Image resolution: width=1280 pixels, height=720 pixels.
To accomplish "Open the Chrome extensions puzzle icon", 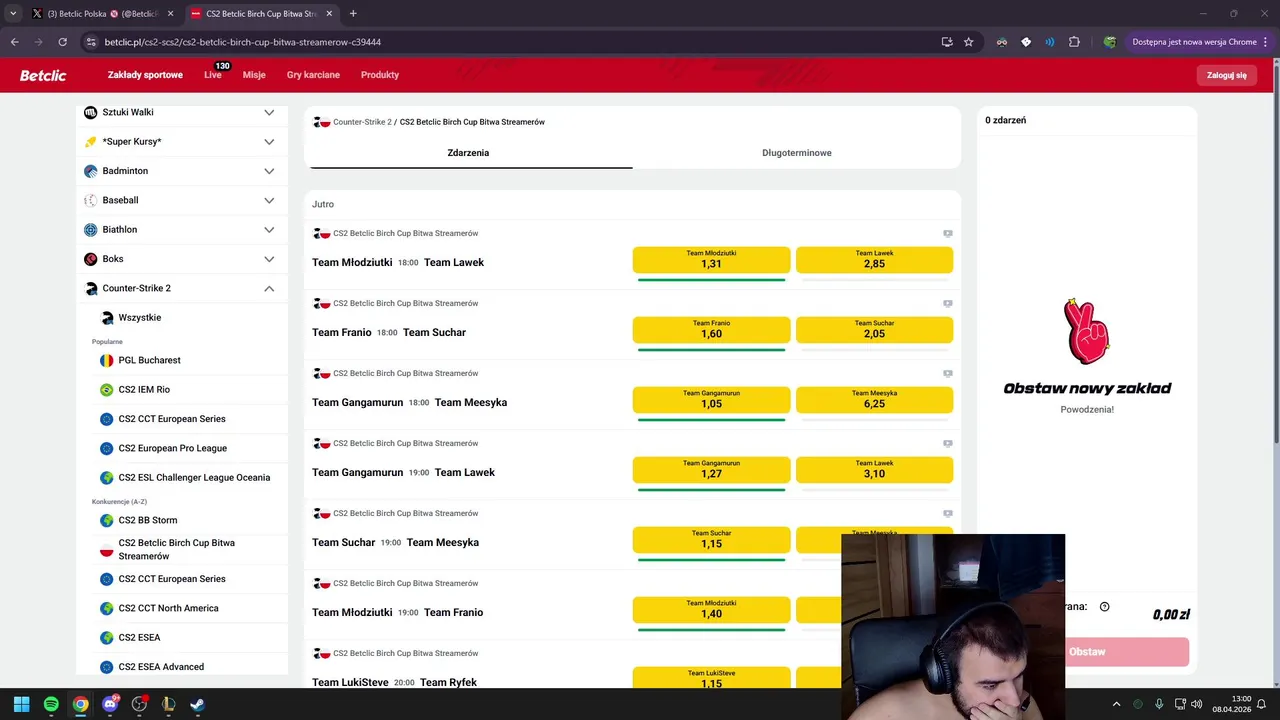I will pyautogui.click(x=1074, y=42).
